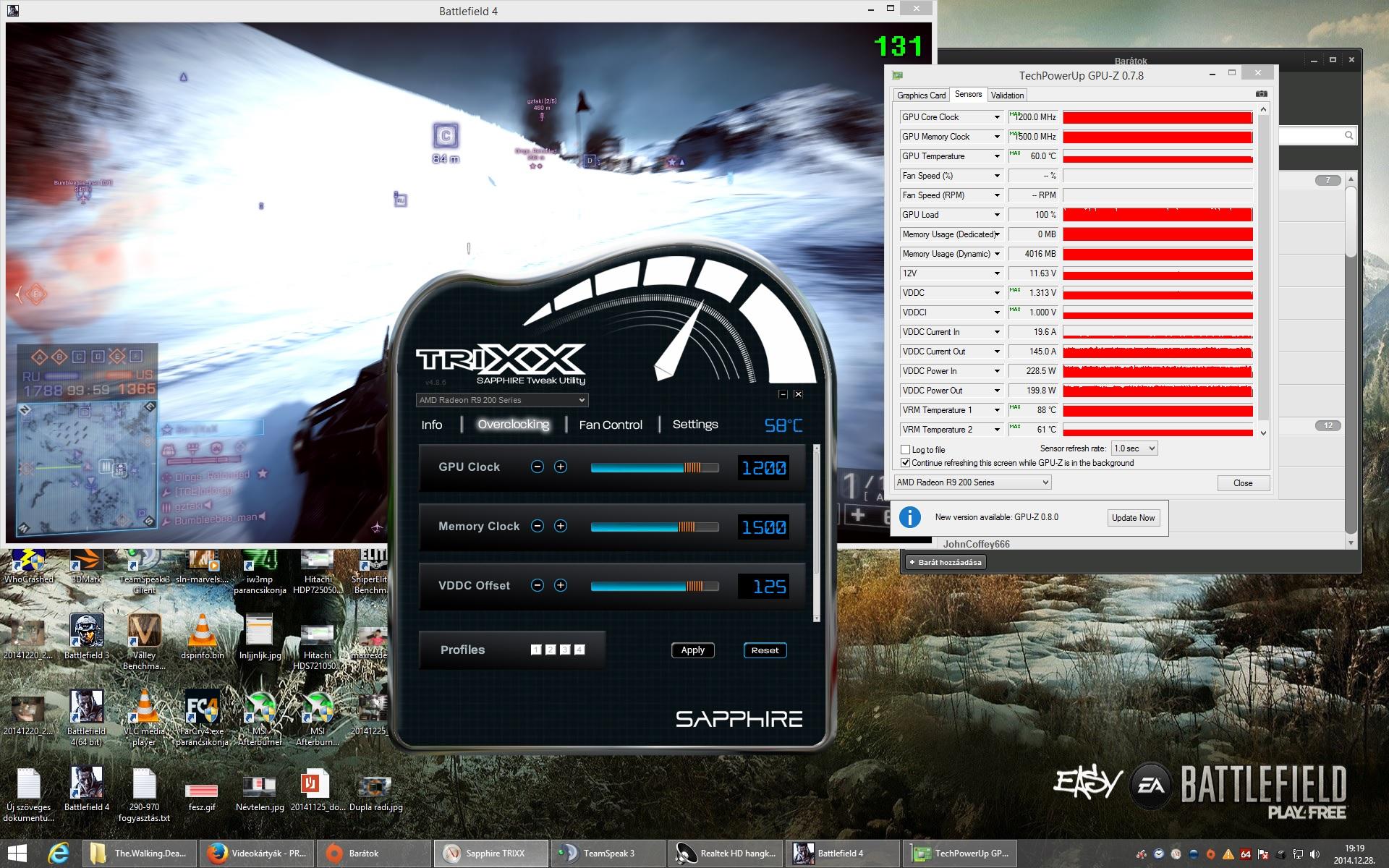
Task: Select GPU-Z Sensors tab
Action: coord(968,94)
